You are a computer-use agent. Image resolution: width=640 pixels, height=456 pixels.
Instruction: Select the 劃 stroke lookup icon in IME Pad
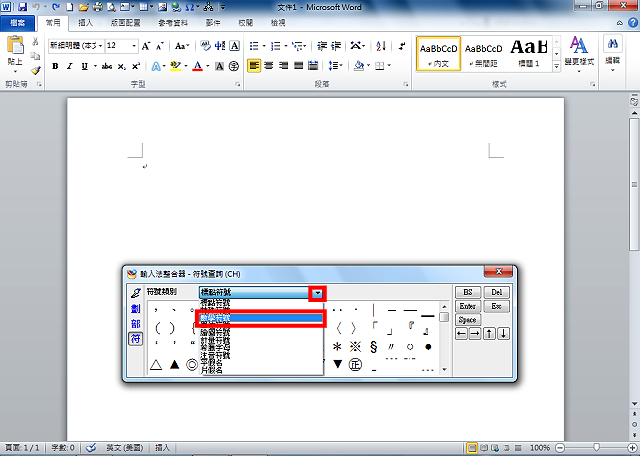pyautogui.click(x=136, y=309)
